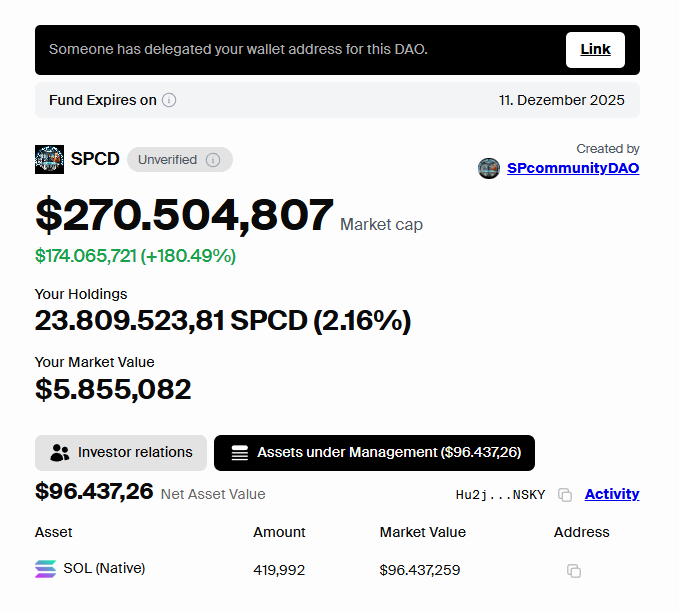The image size is (679, 611).
Task: Click the 419,992 amount cell
Action: click(x=279, y=570)
